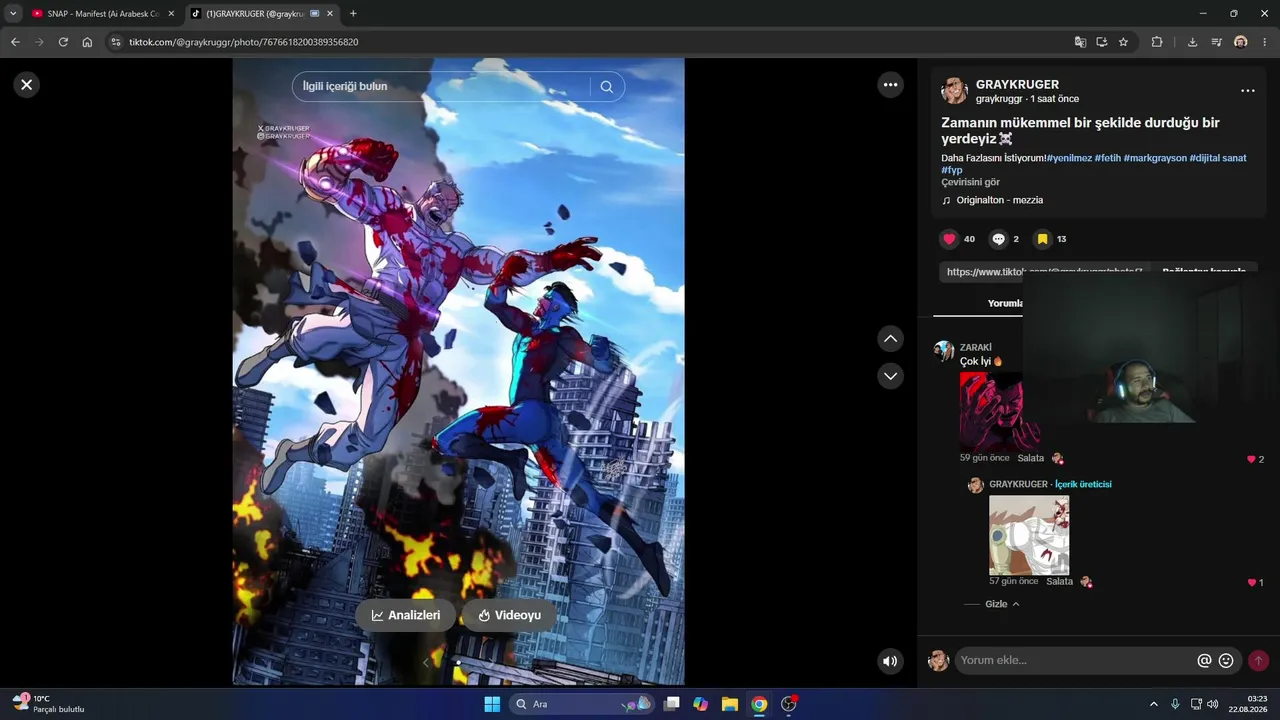
Task: Go to the previous post with up arrow
Action: [891, 339]
